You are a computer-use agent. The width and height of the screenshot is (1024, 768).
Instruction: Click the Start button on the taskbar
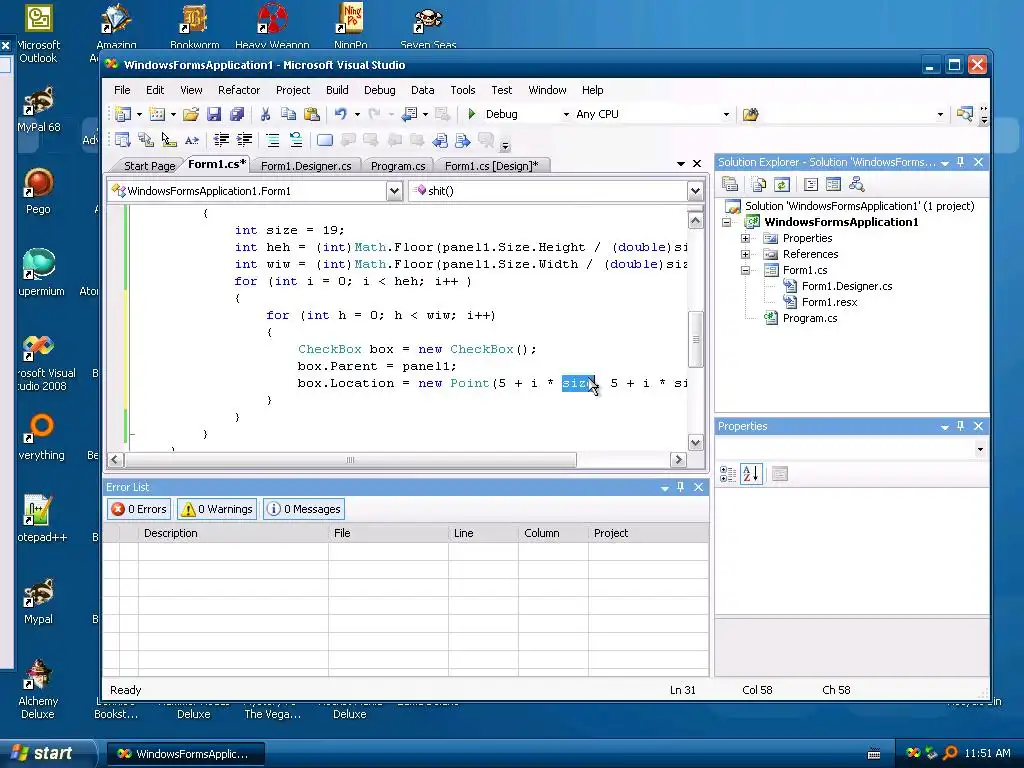point(47,754)
